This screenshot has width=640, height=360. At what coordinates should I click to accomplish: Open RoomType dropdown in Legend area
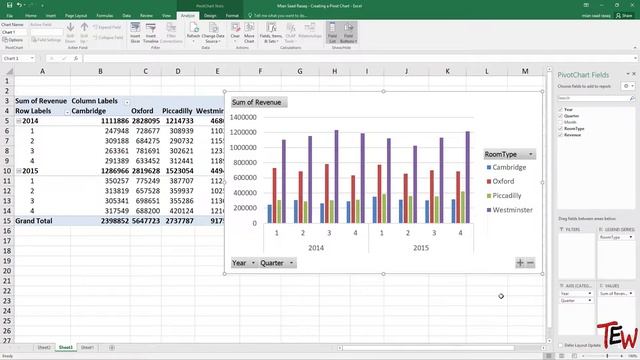tap(631, 237)
